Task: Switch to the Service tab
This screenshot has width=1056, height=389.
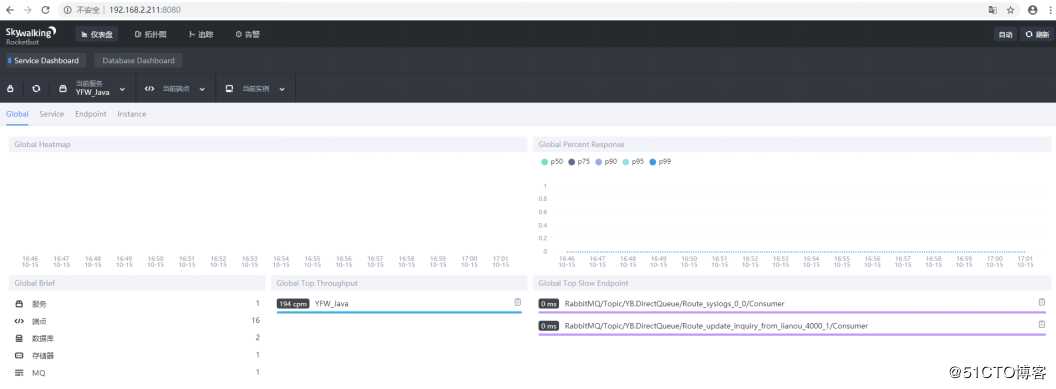Action: coord(52,114)
